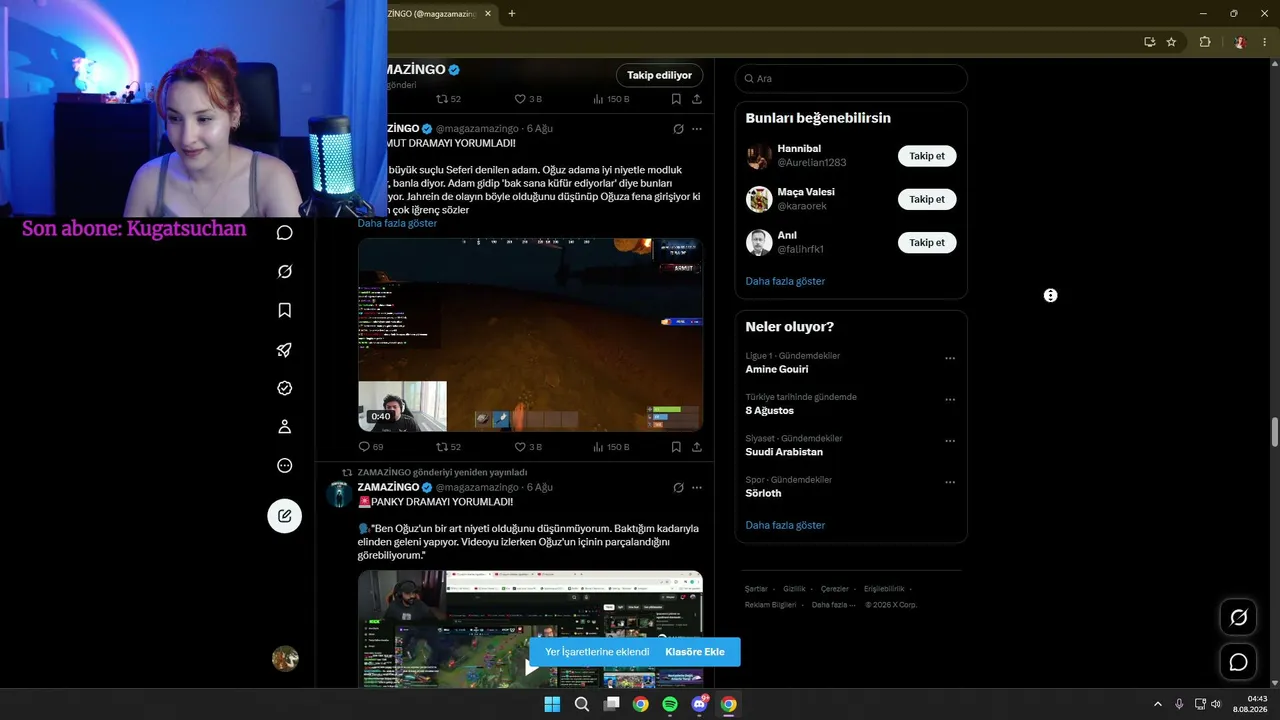1280x720 pixels.
Task: Bookmark the video post under the 0:40 clip
Action: point(676,447)
